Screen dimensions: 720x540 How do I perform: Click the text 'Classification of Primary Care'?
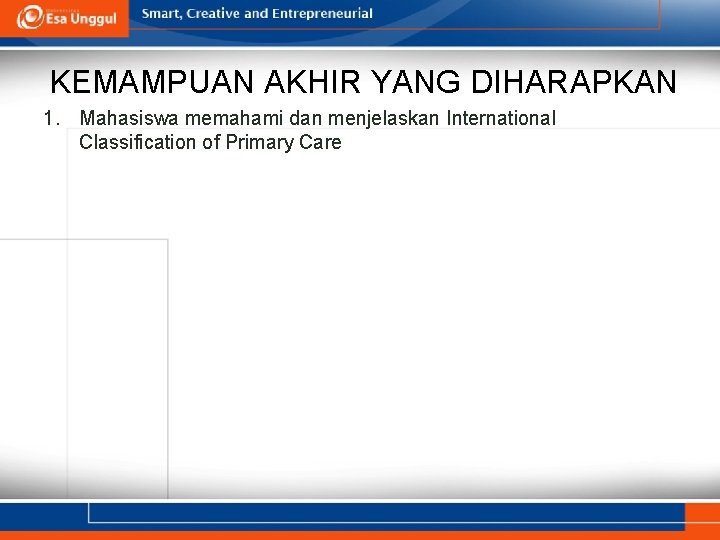click(x=210, y=142)
